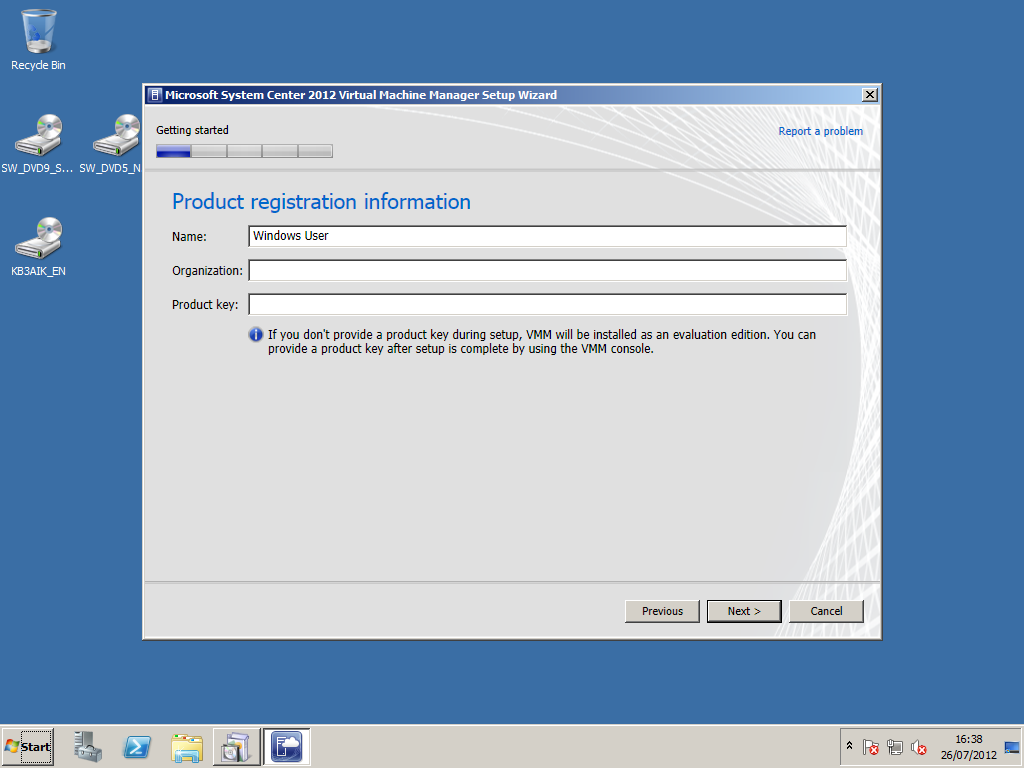Show hidden system tray icons
The image size is (1024, 768).
849,746
